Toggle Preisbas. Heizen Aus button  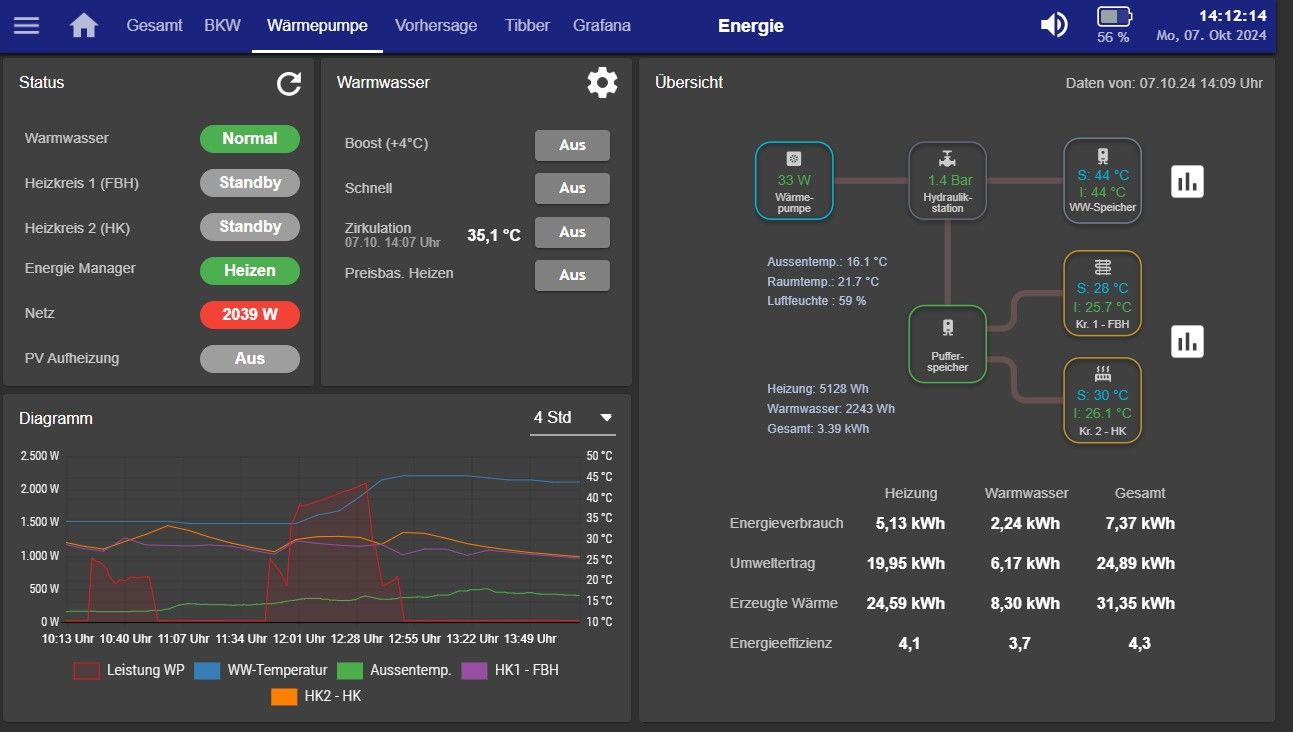pos(572,275)
